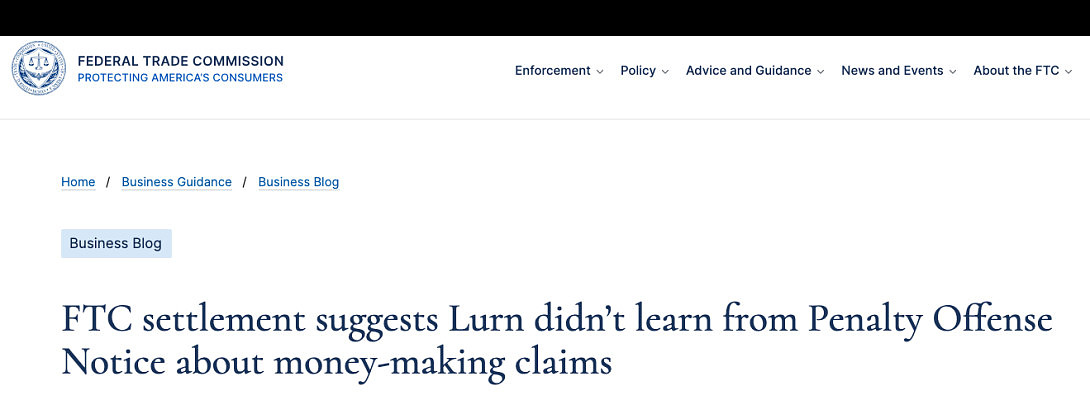Click the Advice and Guidance chevron arrow

pos(821,72)
